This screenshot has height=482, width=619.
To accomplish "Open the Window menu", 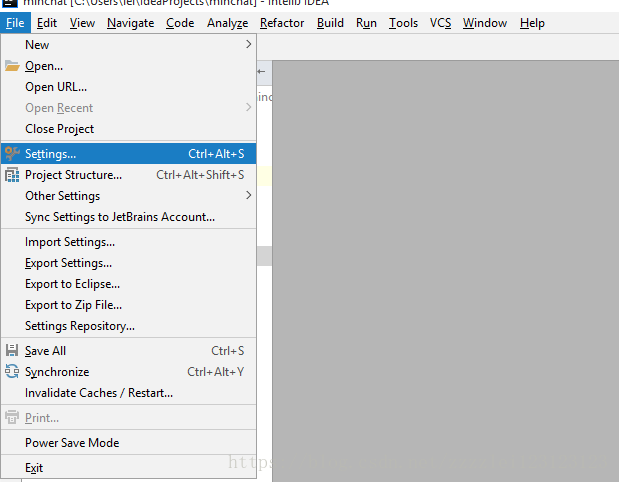I will (x=485, y=23).
